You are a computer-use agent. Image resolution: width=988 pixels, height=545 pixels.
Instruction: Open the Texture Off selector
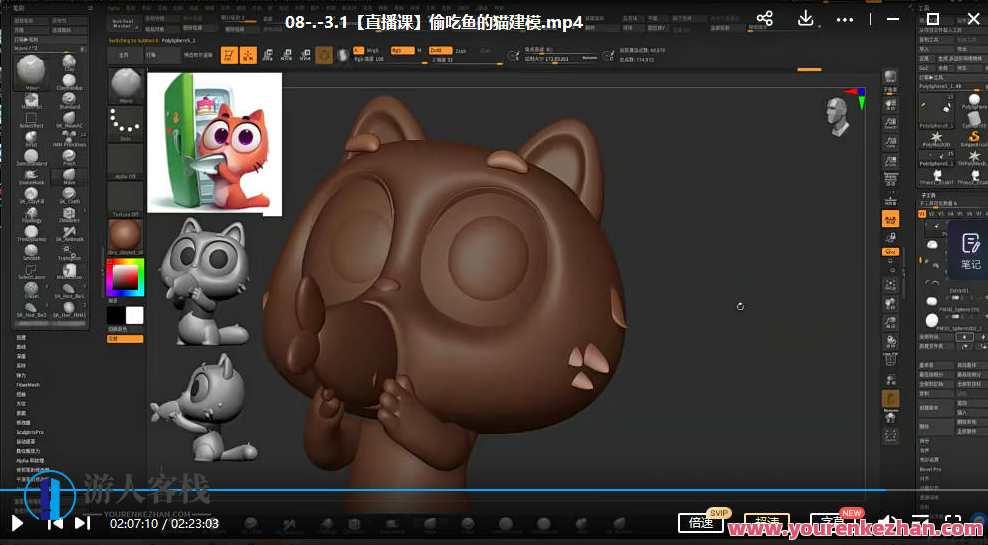pyautogui.click(x=126, y=199)
